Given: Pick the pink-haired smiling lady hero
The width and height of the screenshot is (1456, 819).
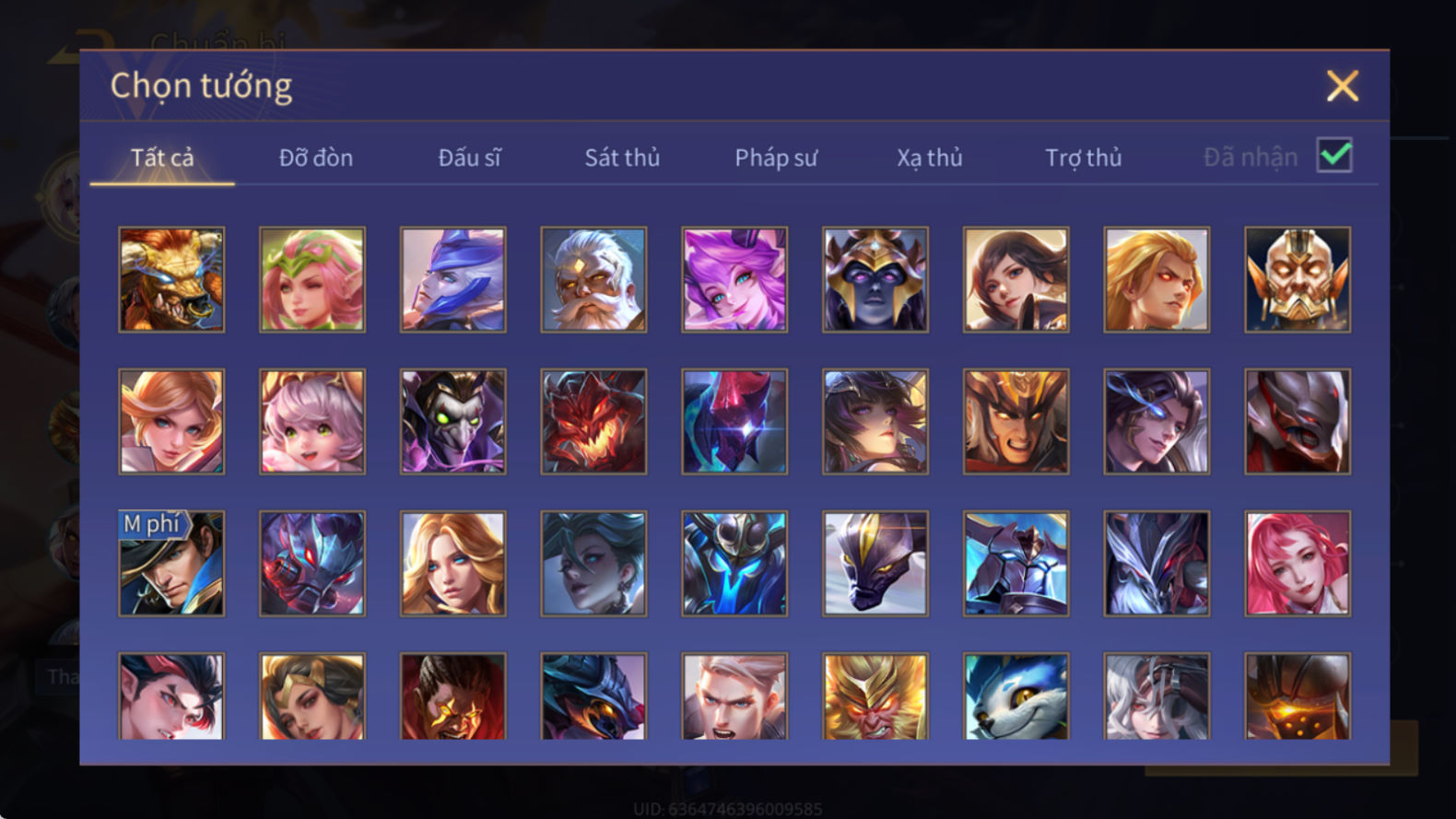Looking at the screenshot, I should coord(1297,564).
